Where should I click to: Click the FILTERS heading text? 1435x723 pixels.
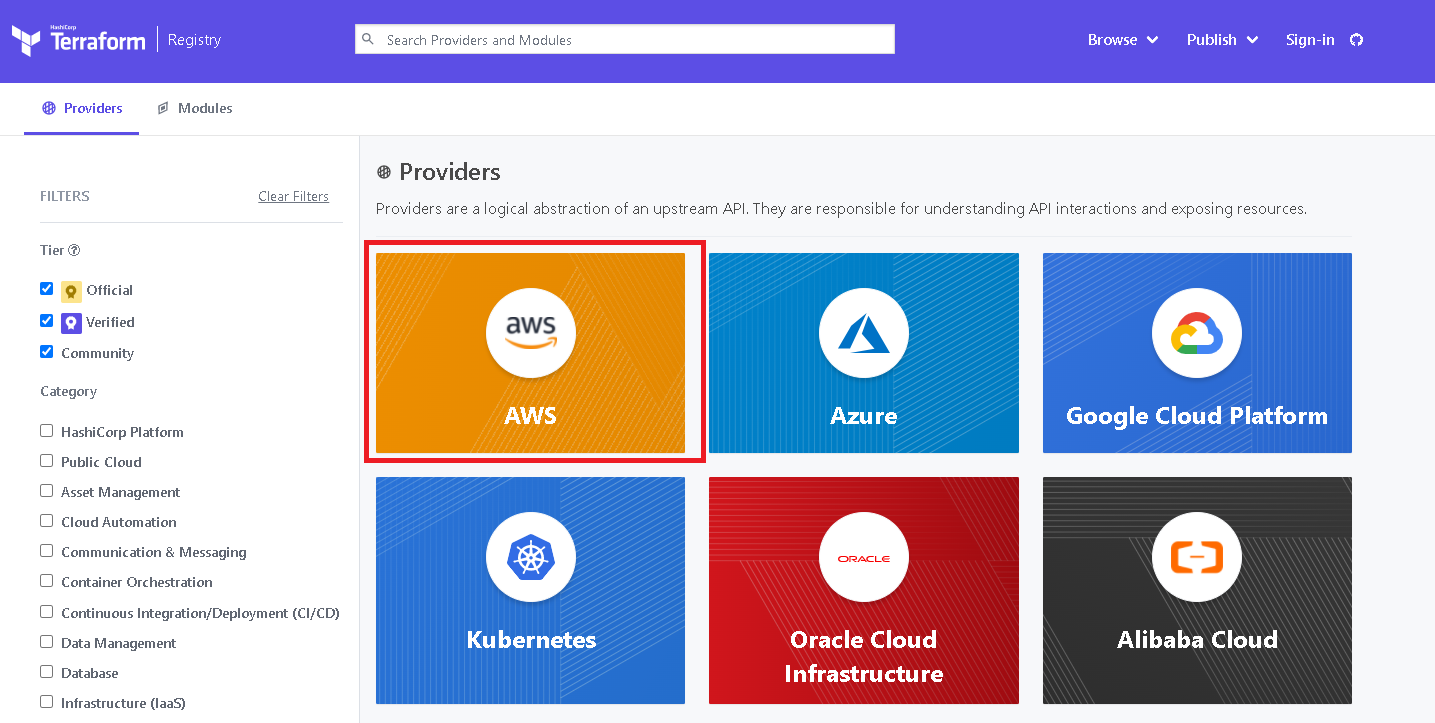point(65,196)
